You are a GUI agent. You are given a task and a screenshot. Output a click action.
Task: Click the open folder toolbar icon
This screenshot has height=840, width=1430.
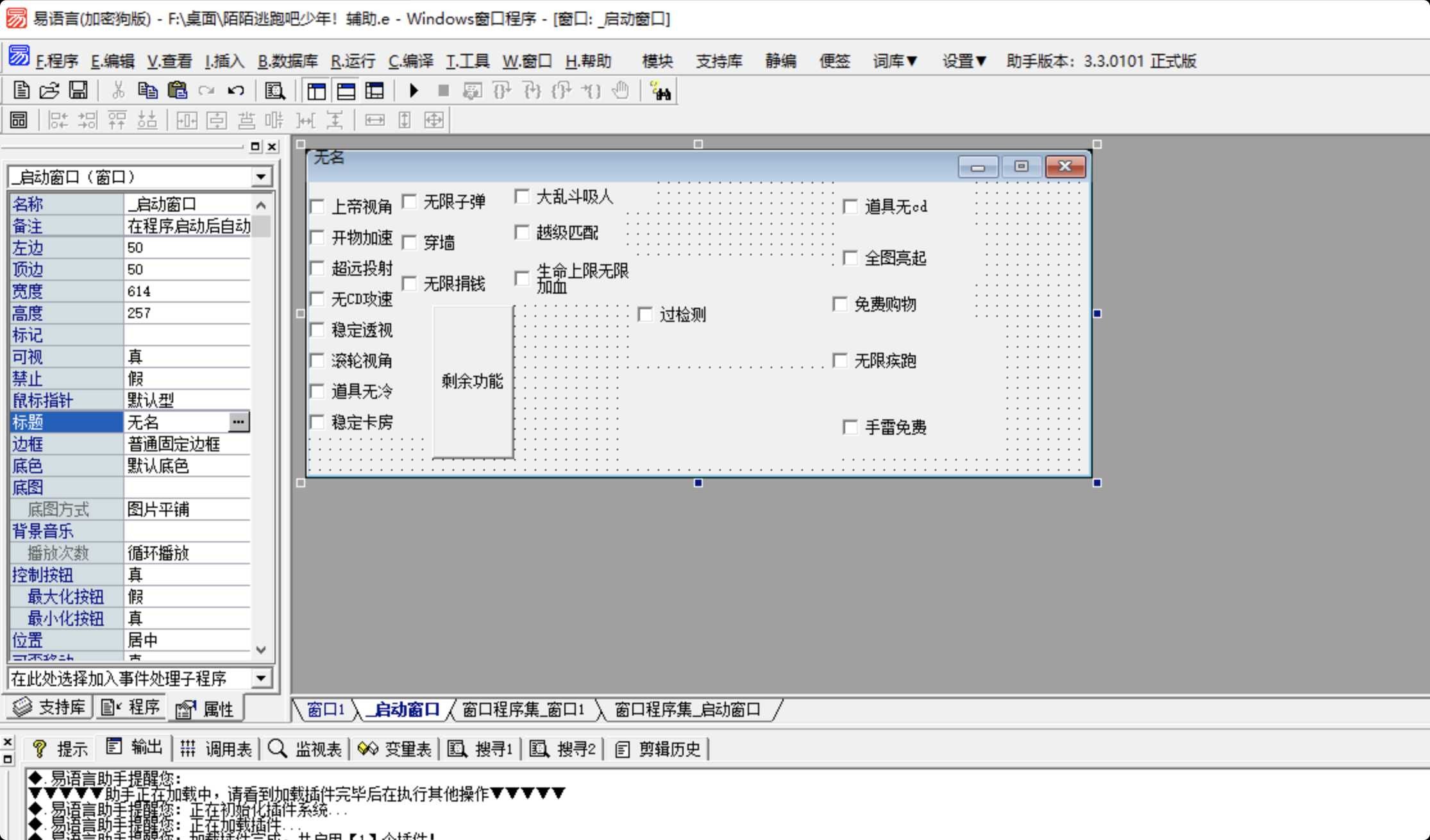pyautogui.click(x=49, y=90)
